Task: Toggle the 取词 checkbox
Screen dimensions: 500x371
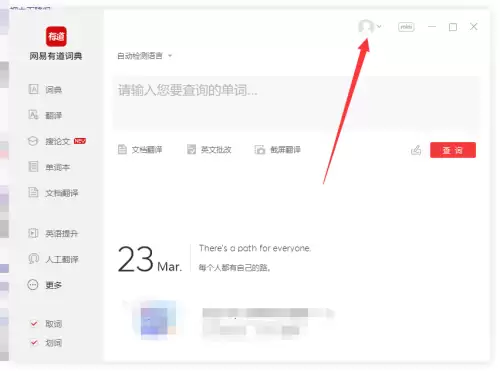Action: coord(34,323)
